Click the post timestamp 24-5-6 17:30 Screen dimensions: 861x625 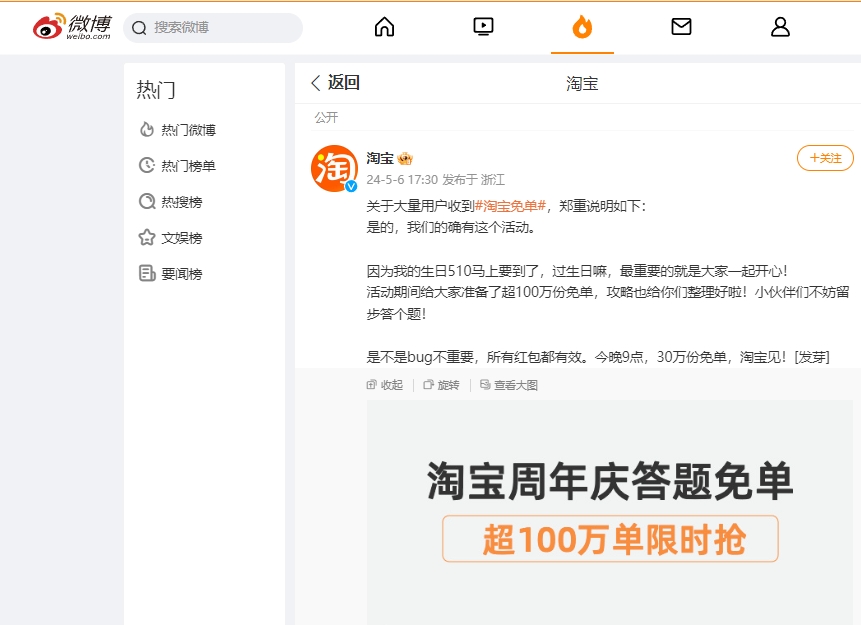click(x=402, y=180)
